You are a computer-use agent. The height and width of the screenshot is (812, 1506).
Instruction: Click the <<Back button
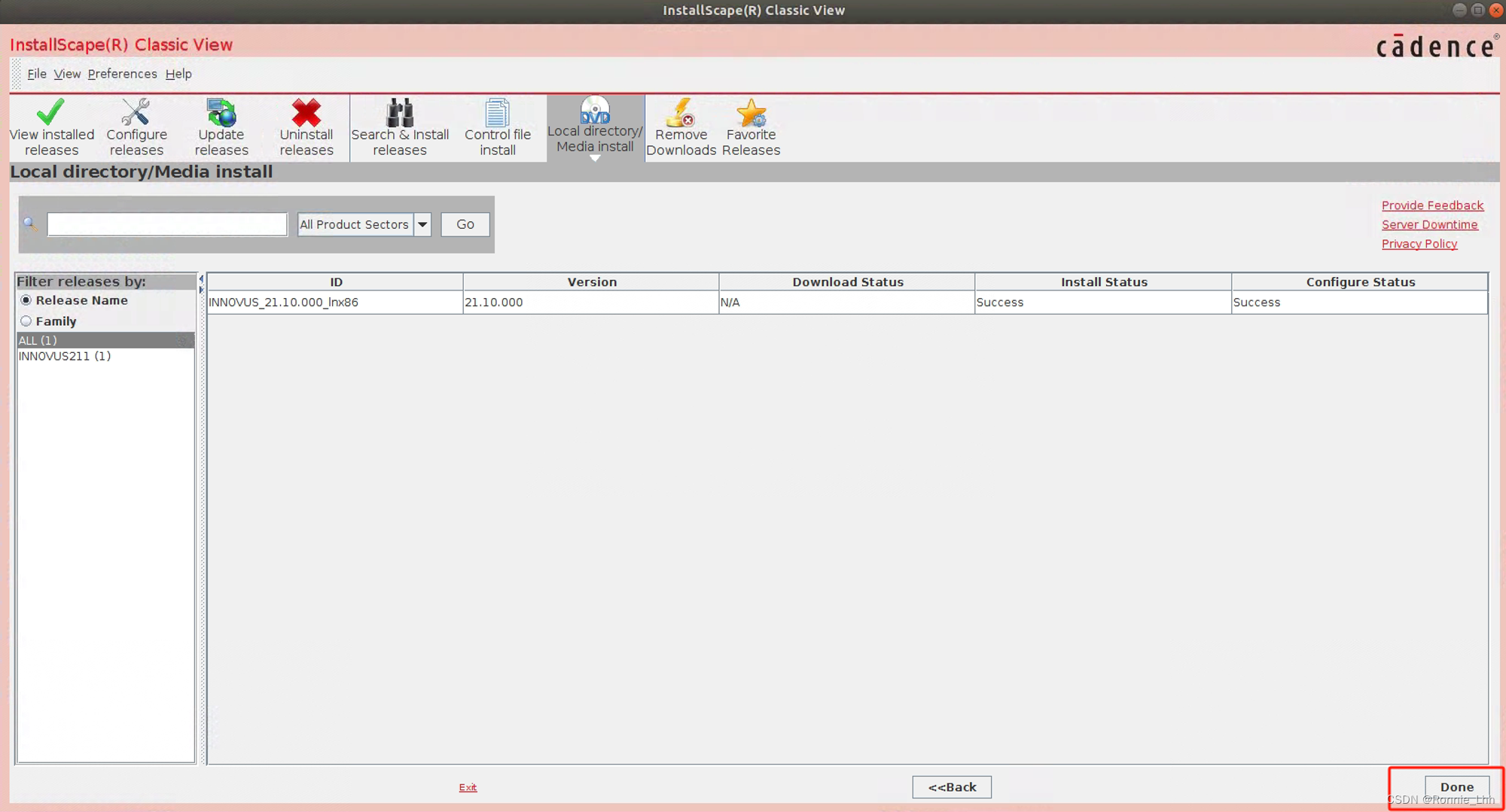coord(952,787)
